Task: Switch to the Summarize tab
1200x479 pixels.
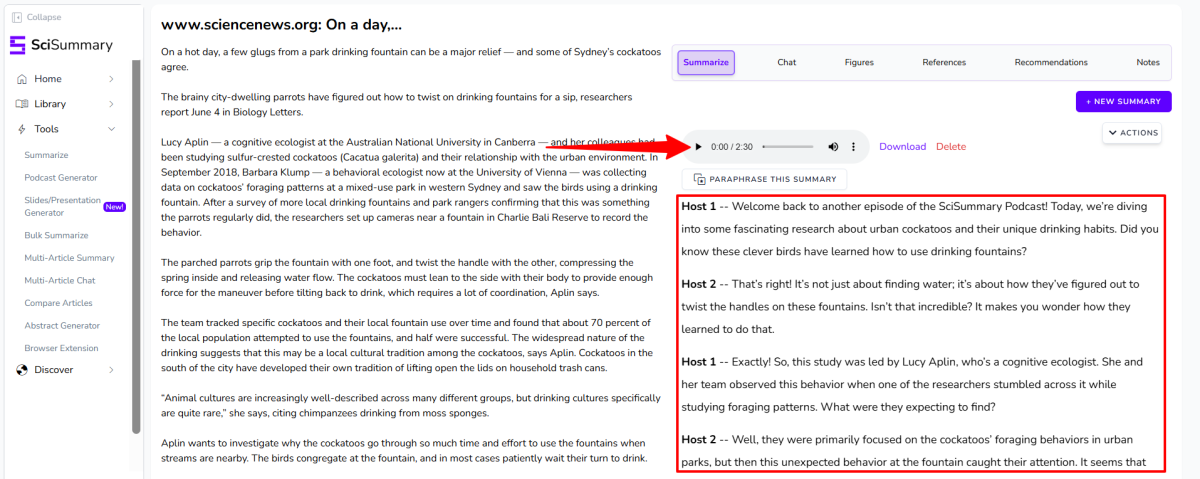Action: click(706, 63)
